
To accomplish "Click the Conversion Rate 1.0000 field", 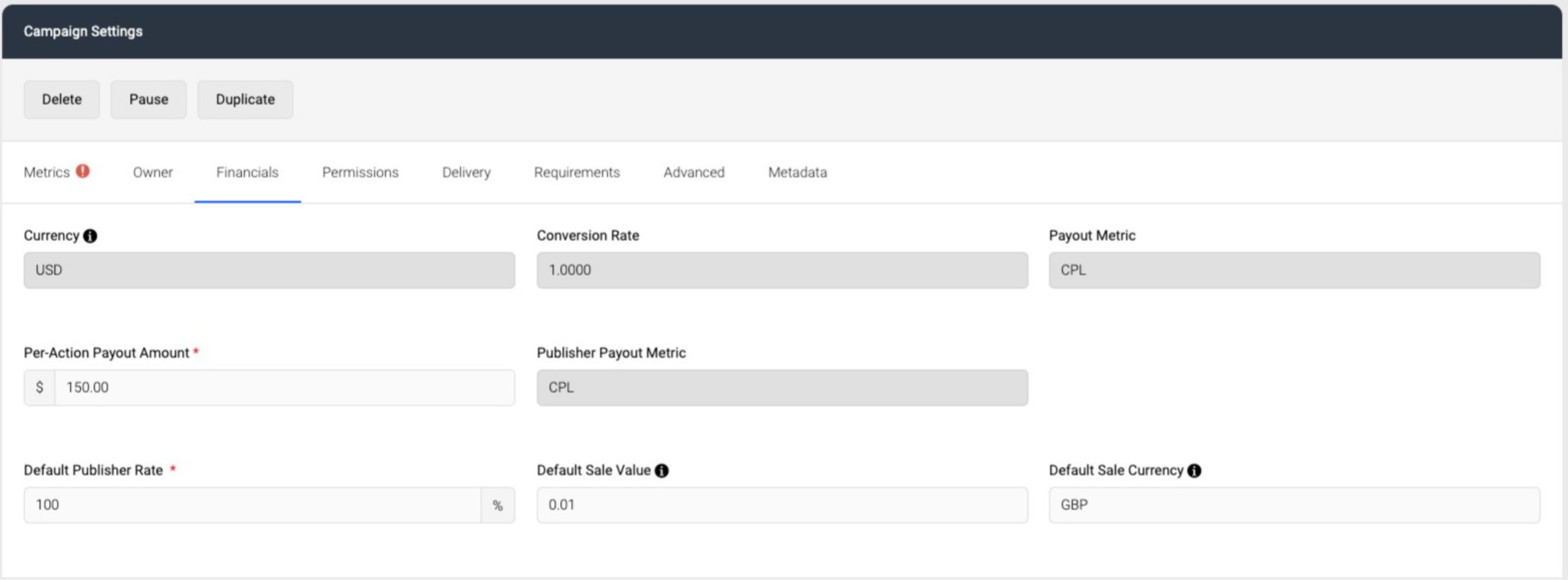I will (x=782, y=270).
